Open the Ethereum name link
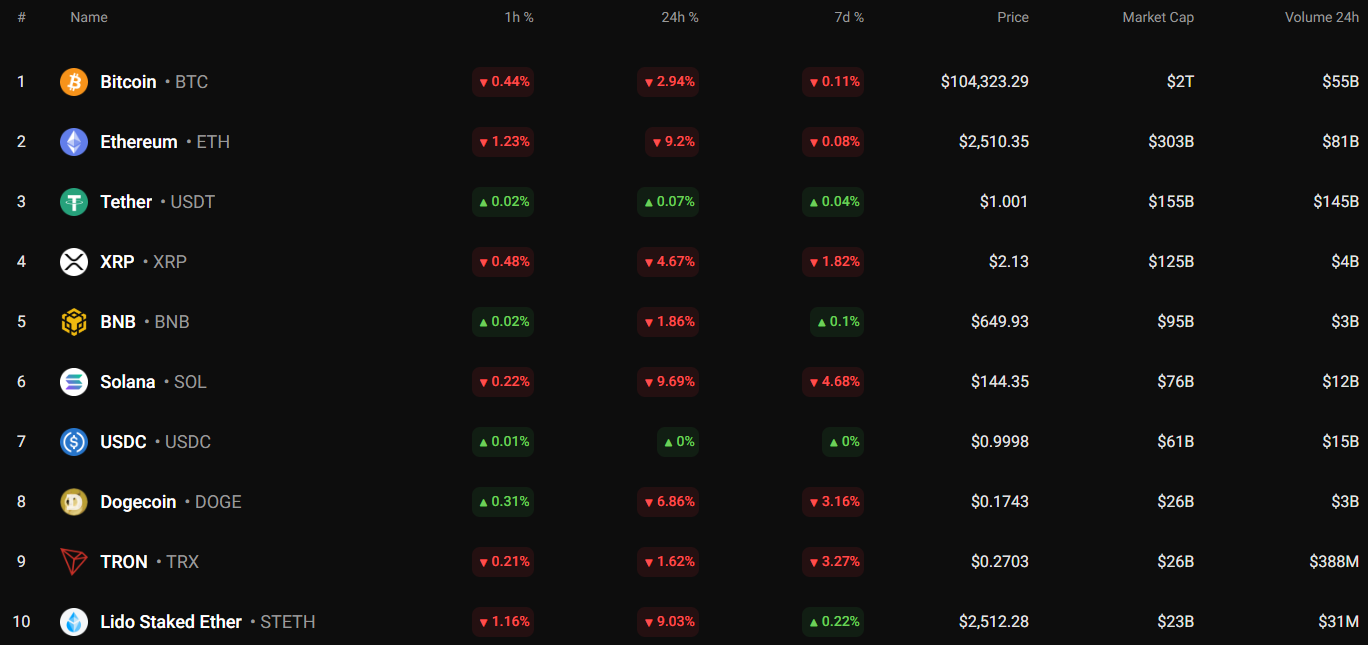 tap(138, 142)
